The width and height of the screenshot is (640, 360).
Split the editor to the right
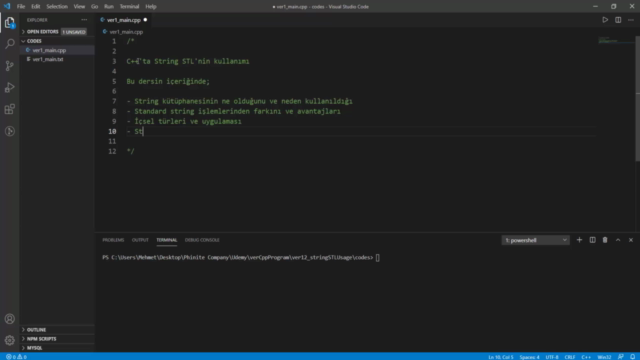[618, 20]
